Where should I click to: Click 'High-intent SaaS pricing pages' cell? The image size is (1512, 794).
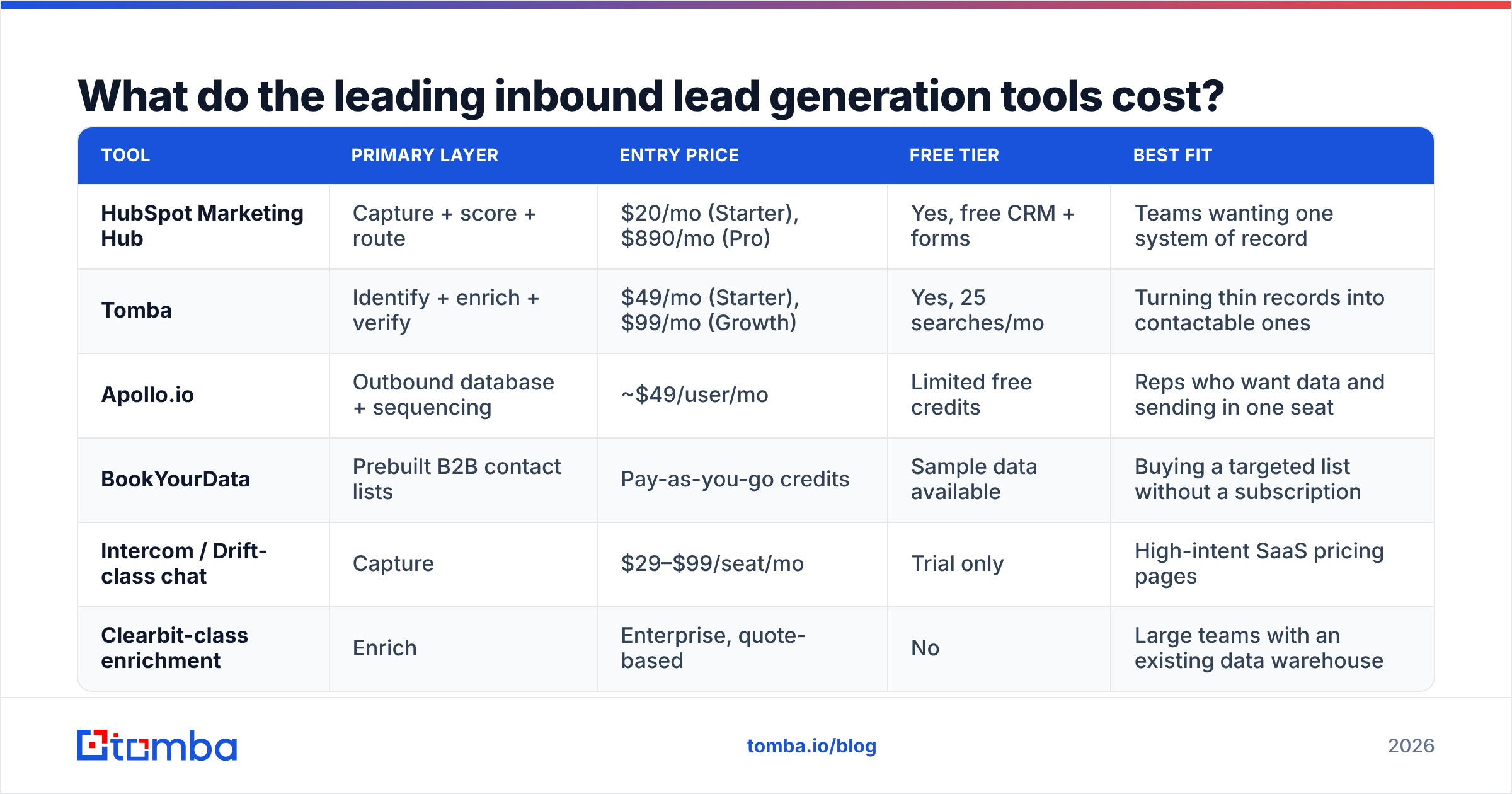point(1273,564)
